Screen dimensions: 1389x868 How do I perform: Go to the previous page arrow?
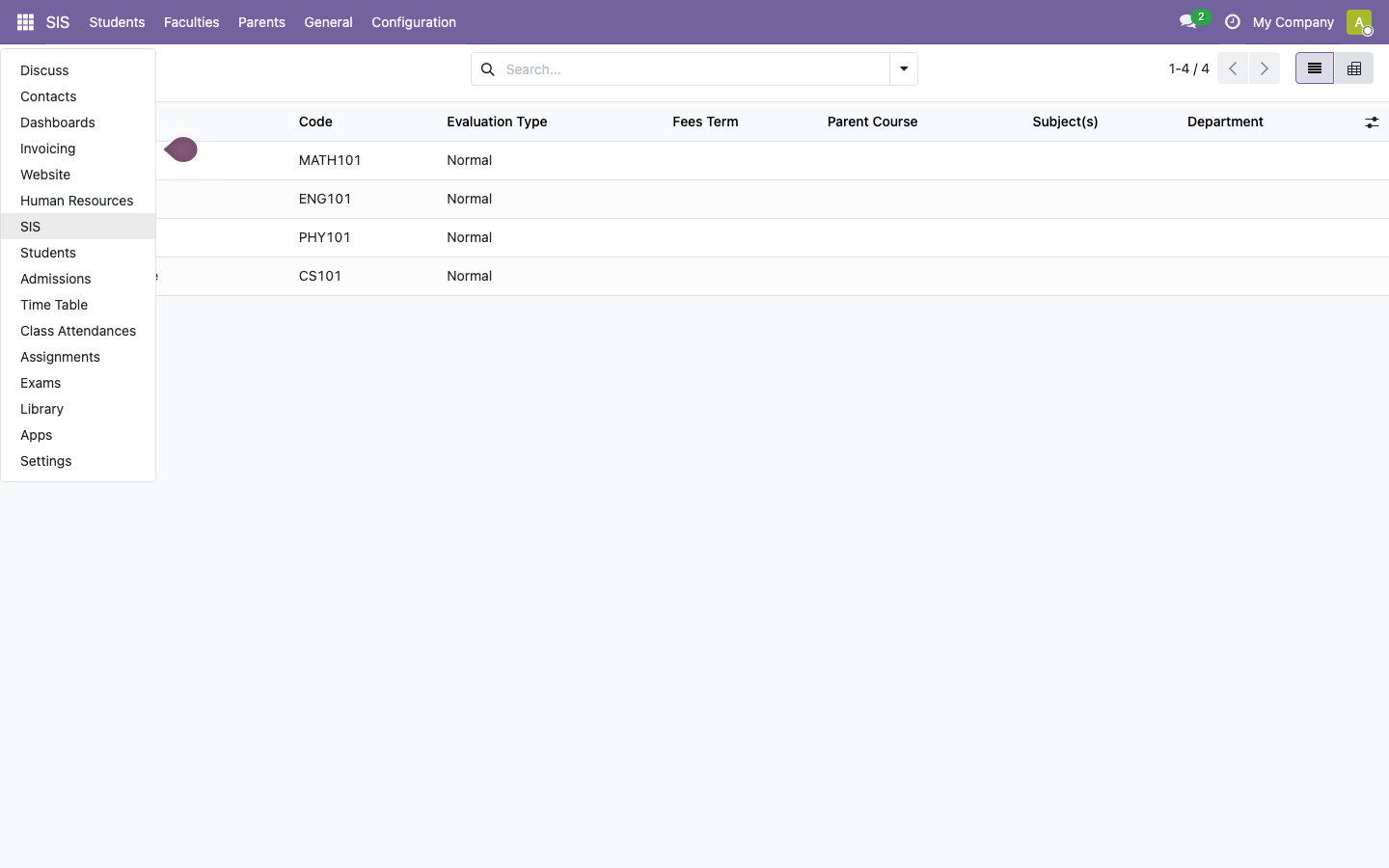click(1233, 68)
